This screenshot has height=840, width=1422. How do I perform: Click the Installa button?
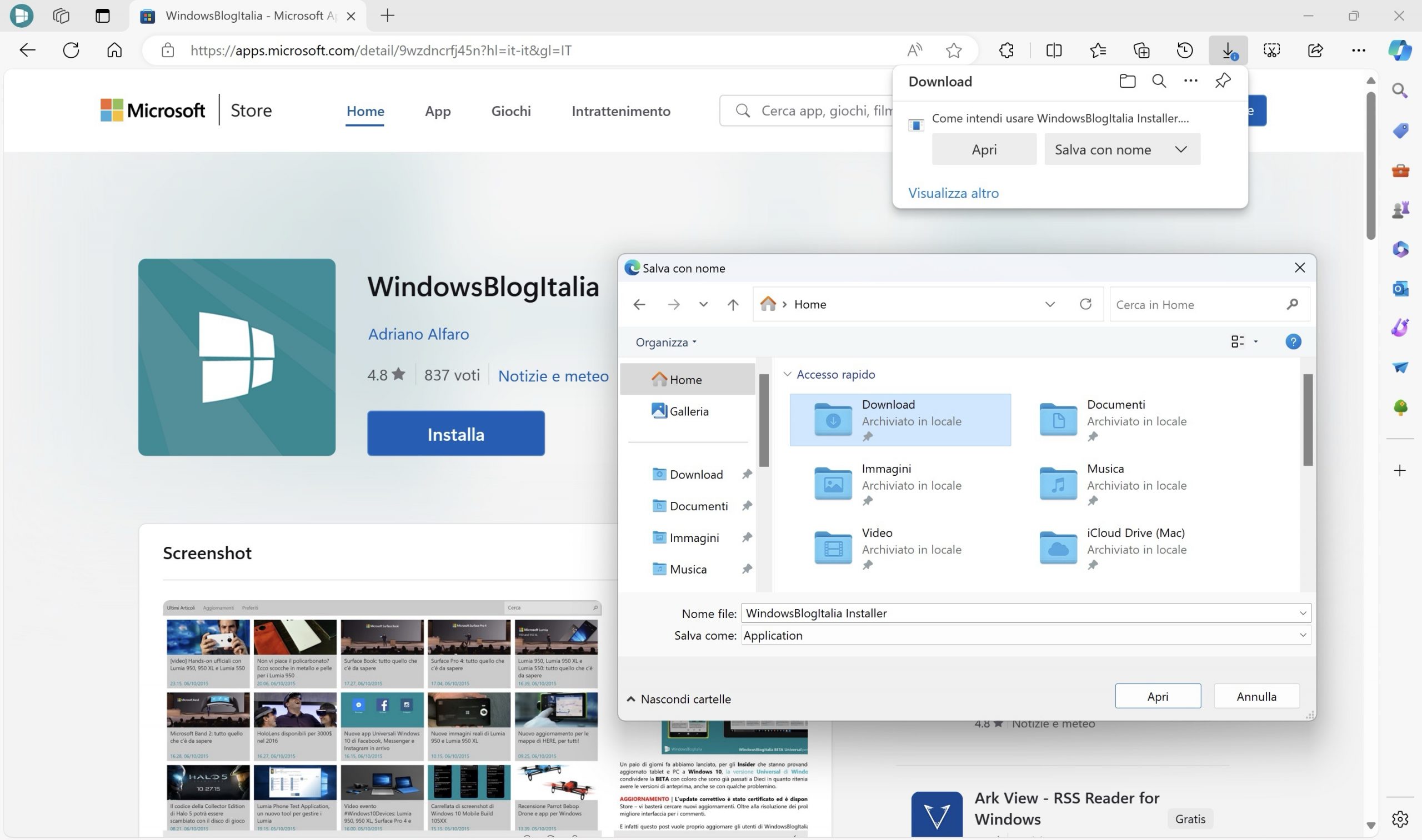click(x=456, y=434)
